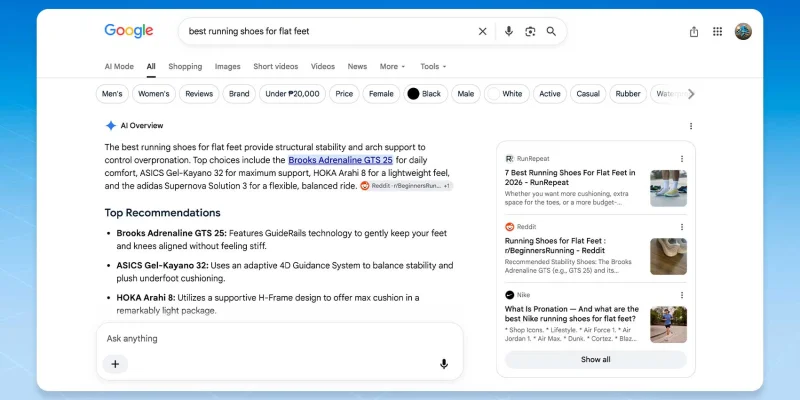Screen dimensions: 800x400
Task: Apply the Active filter chip
Action: pyautogui.click(x=550, y=94)
